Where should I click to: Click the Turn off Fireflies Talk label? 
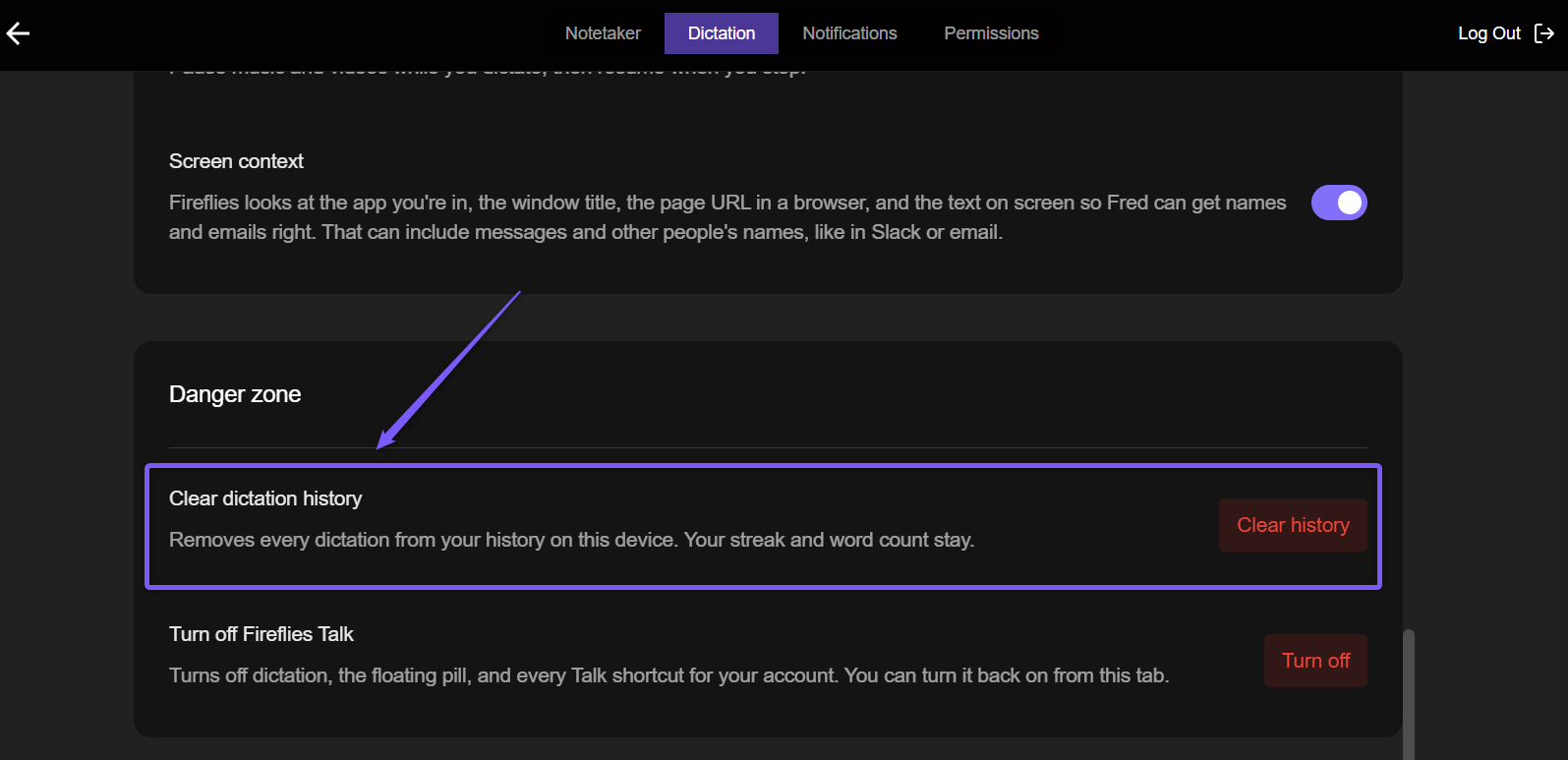(261, 634)
